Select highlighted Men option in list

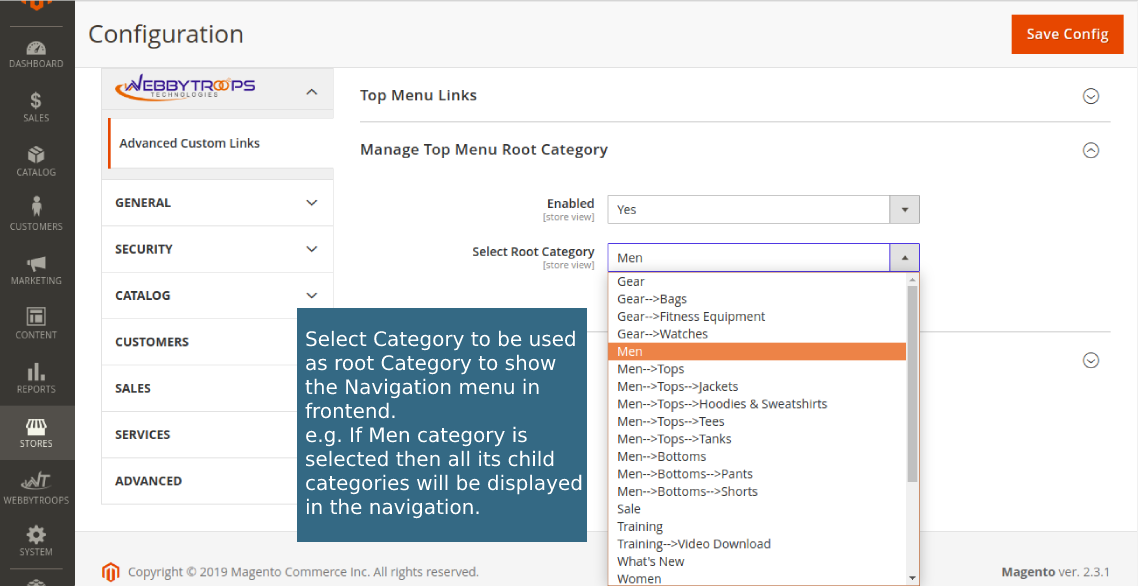point(757,351)
